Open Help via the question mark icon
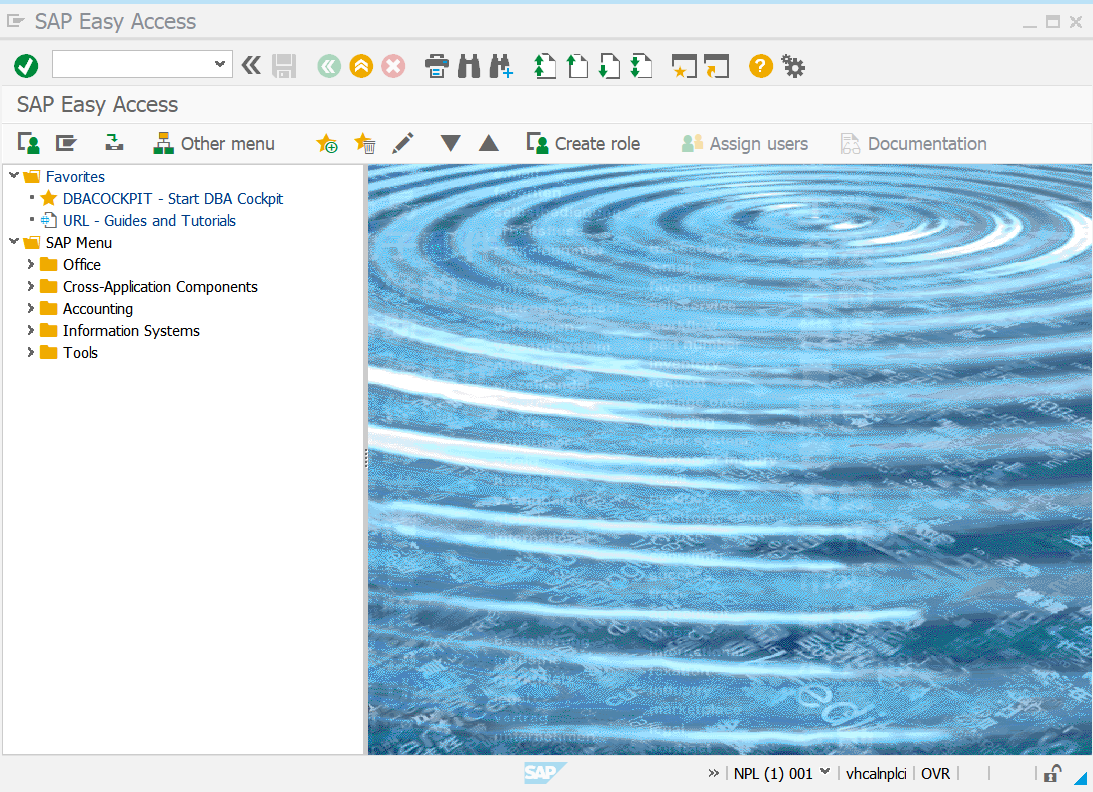The height and width of the screenshot is (792, 1093). (760, 66)
